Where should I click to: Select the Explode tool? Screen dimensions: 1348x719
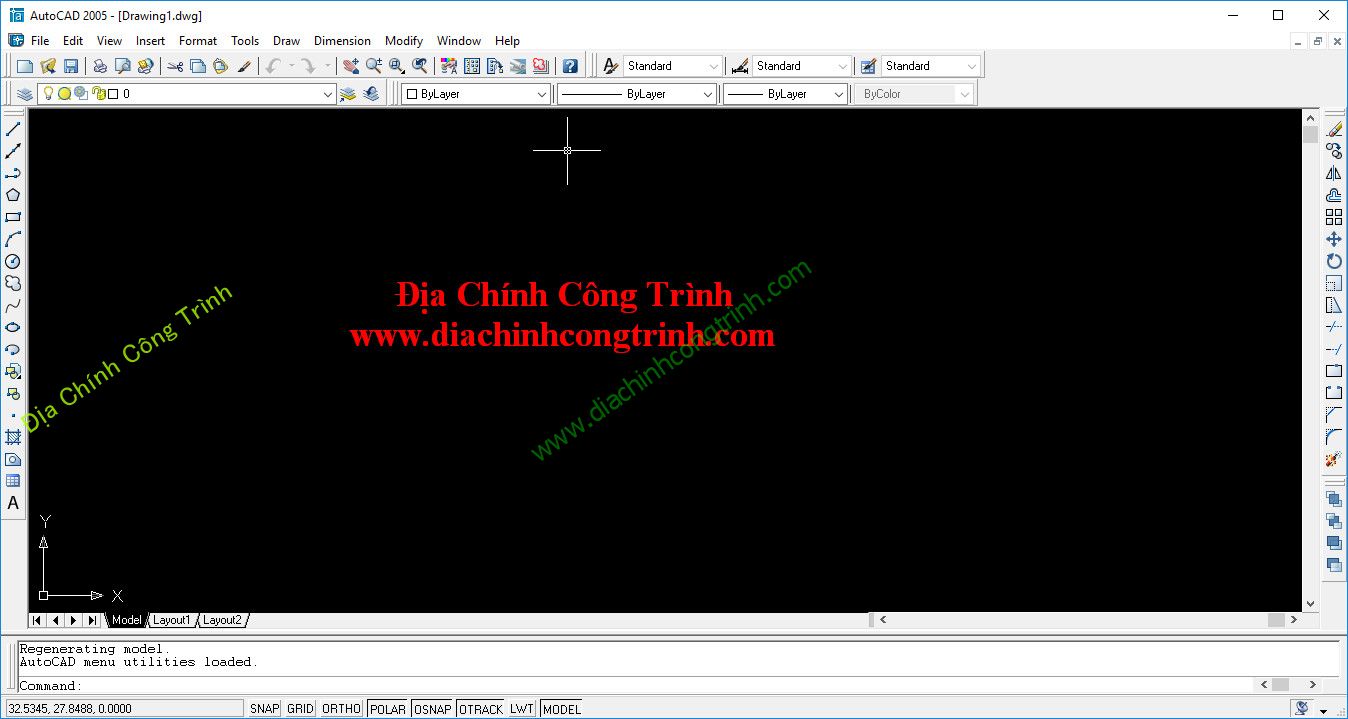click(x=1334, y=459)
